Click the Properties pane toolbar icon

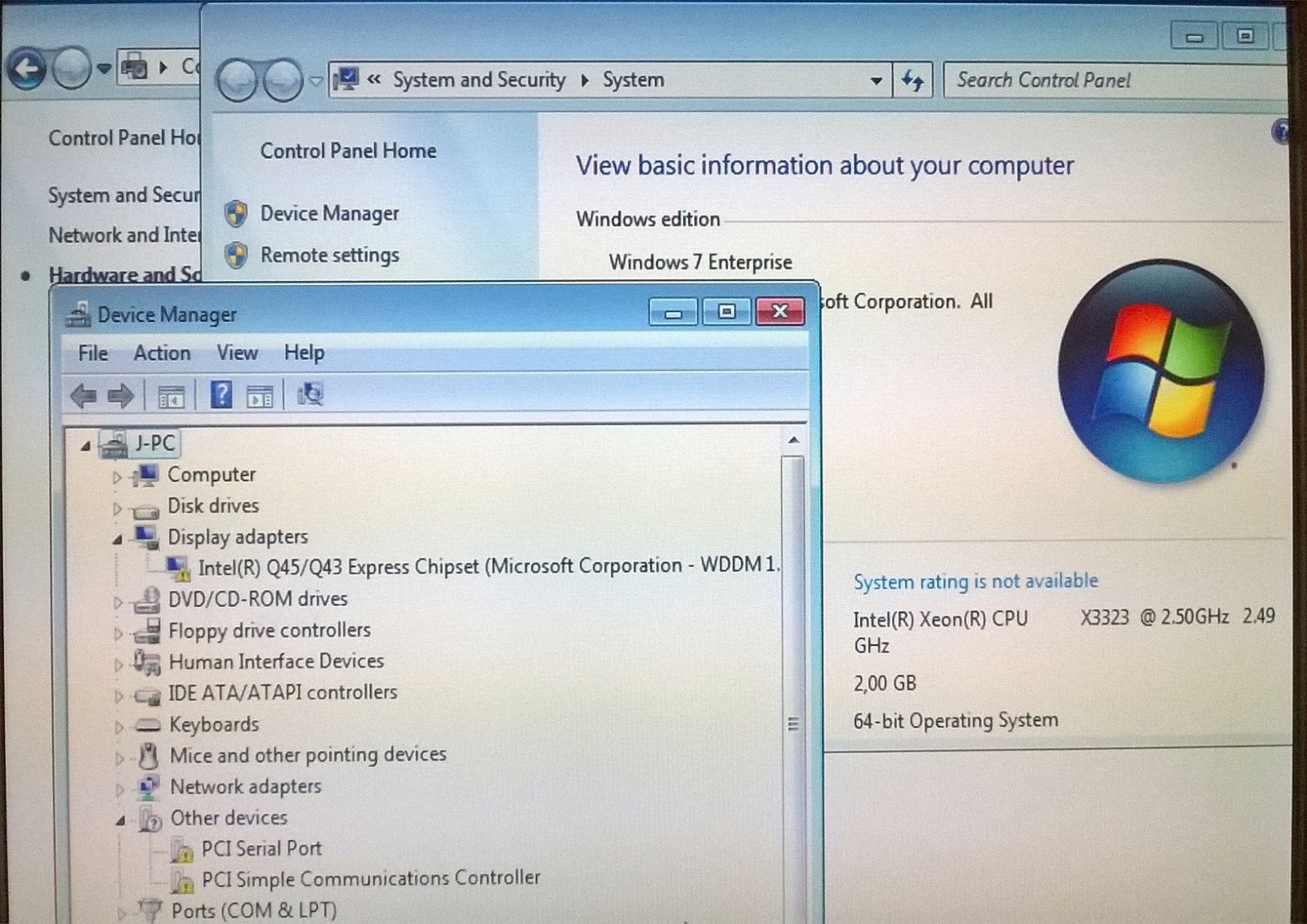coord(260,396)
